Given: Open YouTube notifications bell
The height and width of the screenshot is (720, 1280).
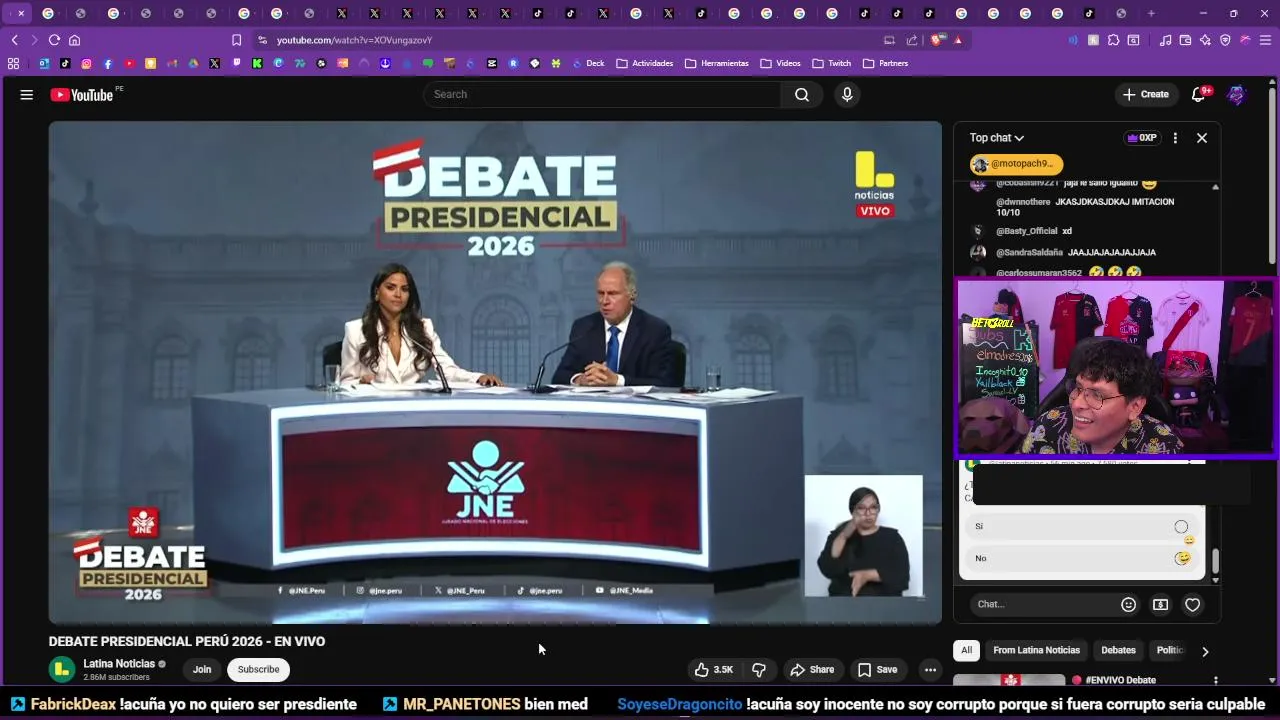Looking at the screenshot, I should tap(1198, 94).
